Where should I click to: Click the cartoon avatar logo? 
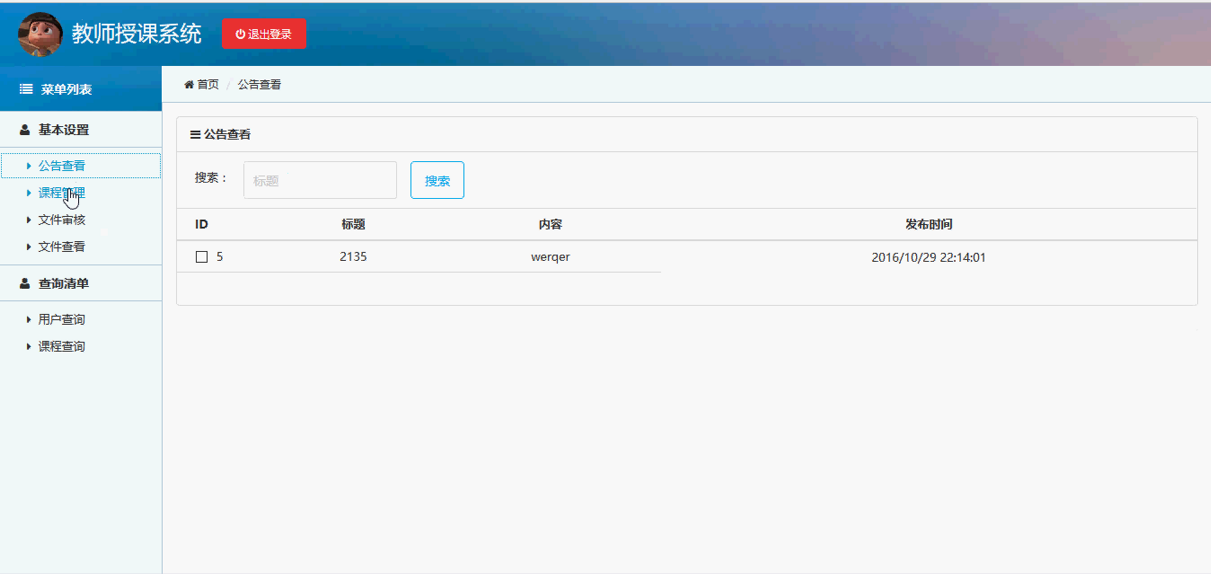40,34
